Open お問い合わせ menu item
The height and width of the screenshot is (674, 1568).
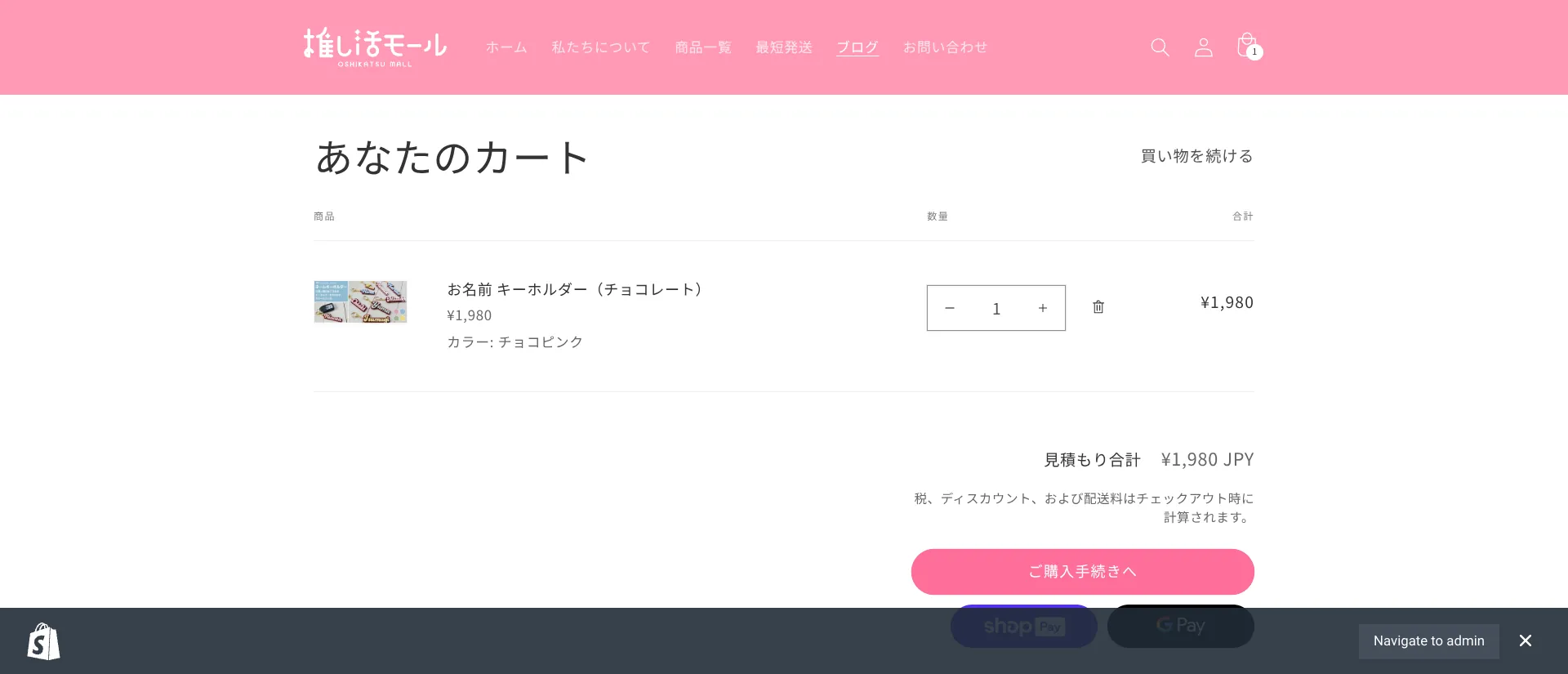pyautogui.click(x=945, y=47)
